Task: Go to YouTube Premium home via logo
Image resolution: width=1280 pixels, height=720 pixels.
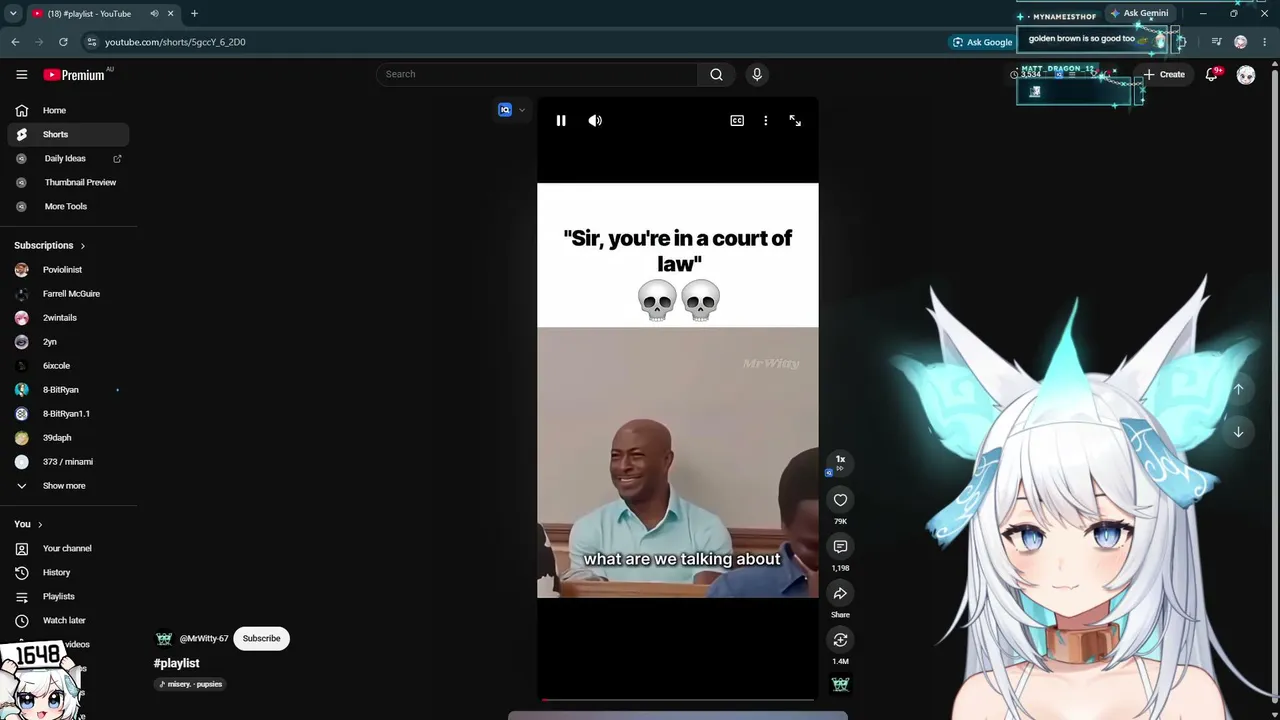Action: point(75,75)
